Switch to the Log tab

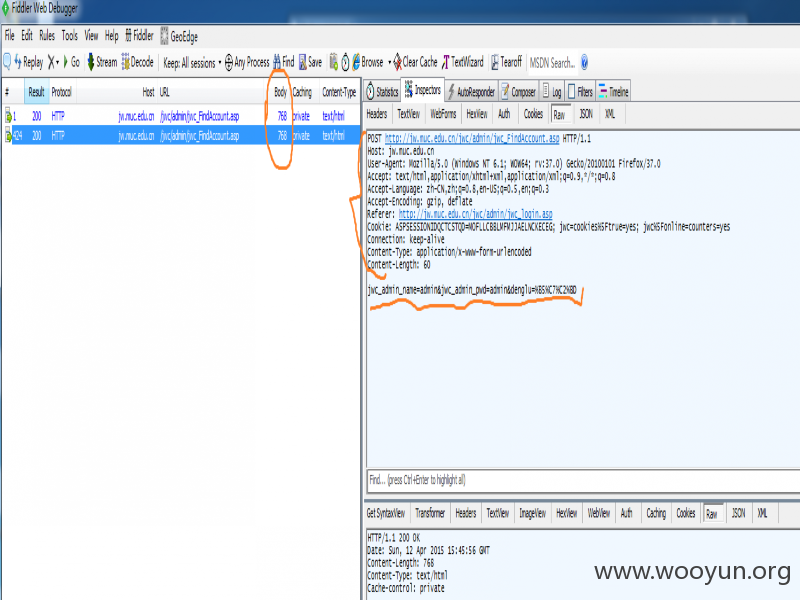pyautogui.click(x=552, y=92)
